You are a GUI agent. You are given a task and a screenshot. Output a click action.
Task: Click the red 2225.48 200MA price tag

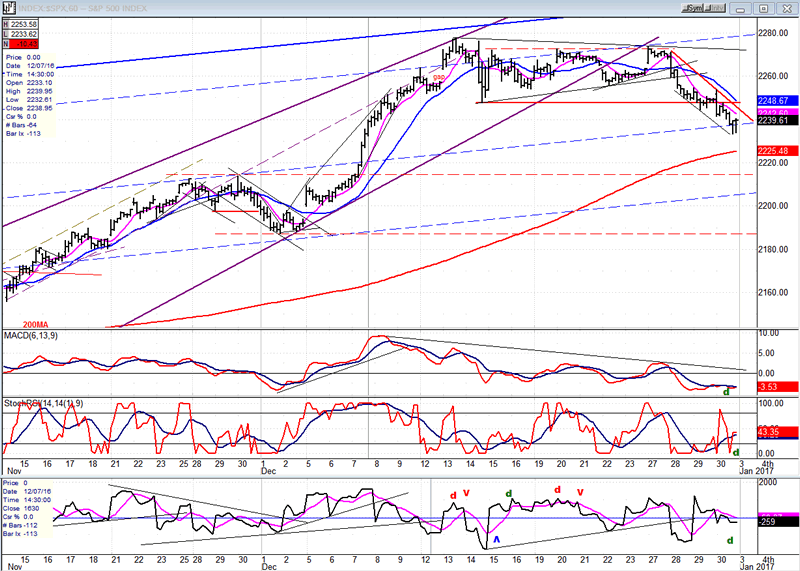[776, 151]
